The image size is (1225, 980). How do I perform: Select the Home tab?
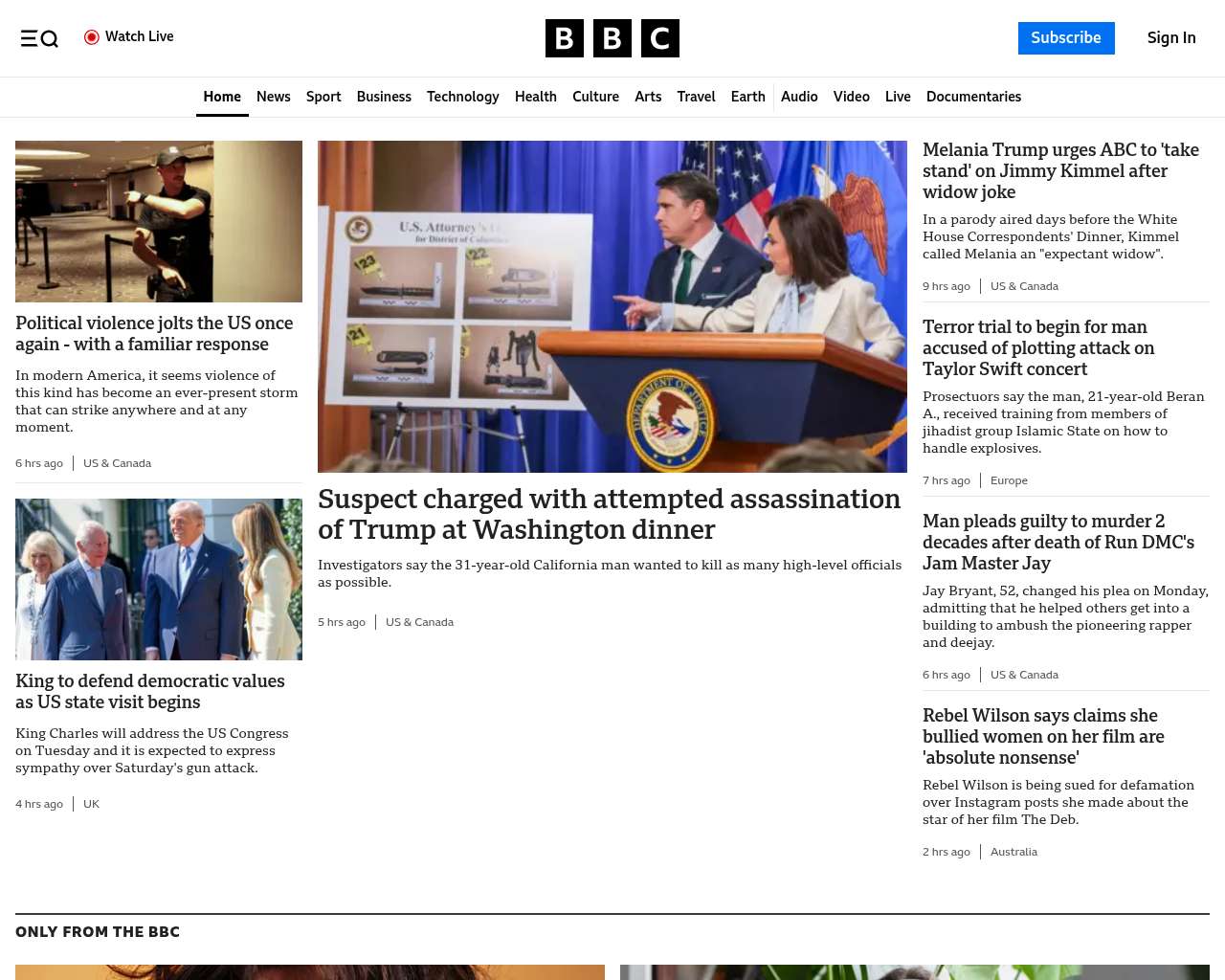click(x=222, y=97)
